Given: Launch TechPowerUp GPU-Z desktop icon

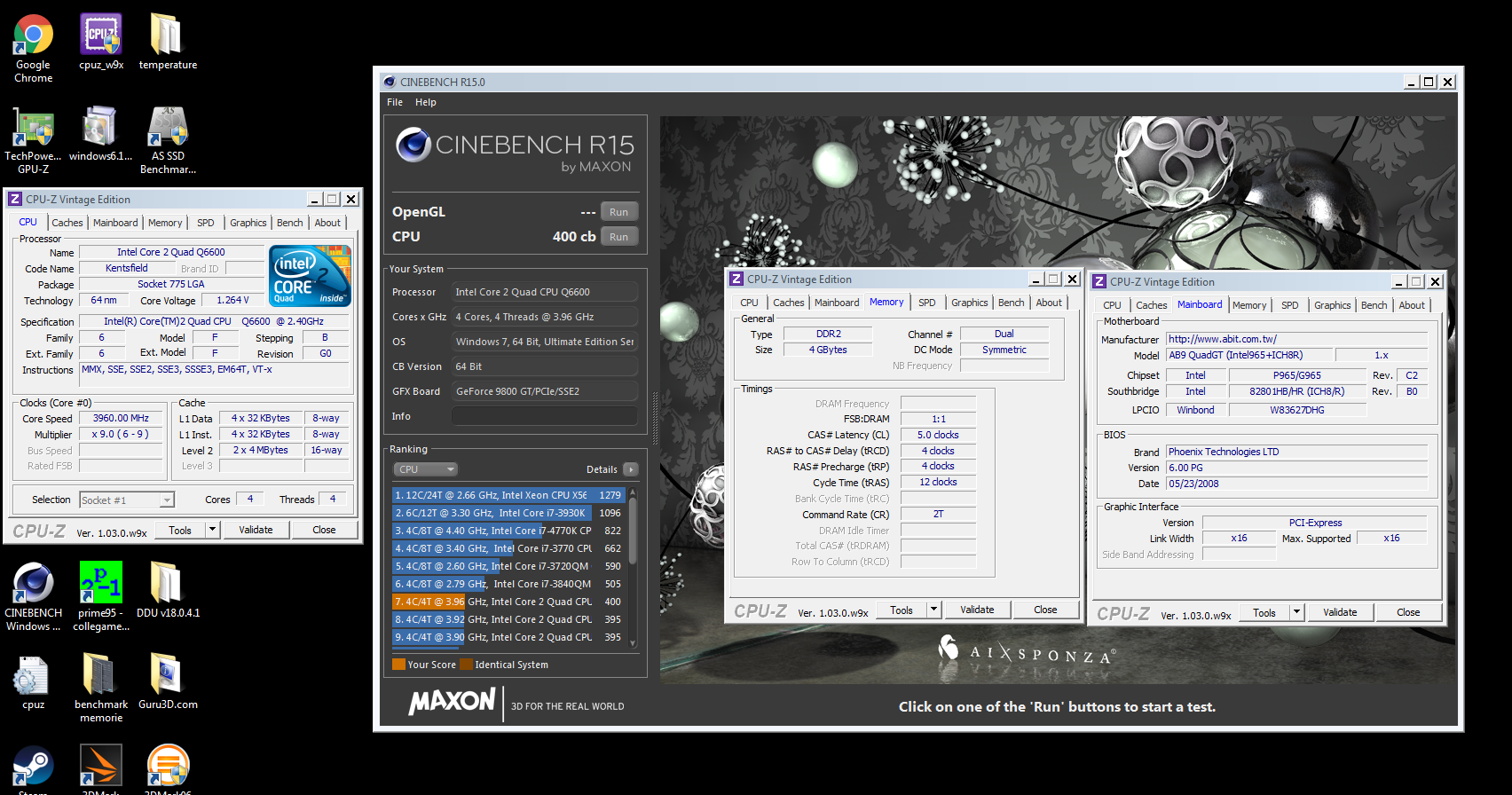Looking at the screenshot, I should 33,139.
